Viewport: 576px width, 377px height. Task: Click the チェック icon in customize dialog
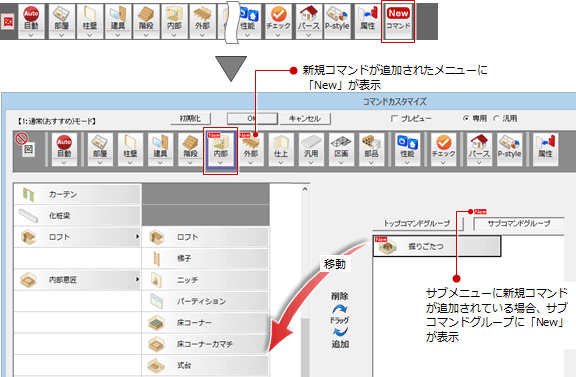point(443,150)
